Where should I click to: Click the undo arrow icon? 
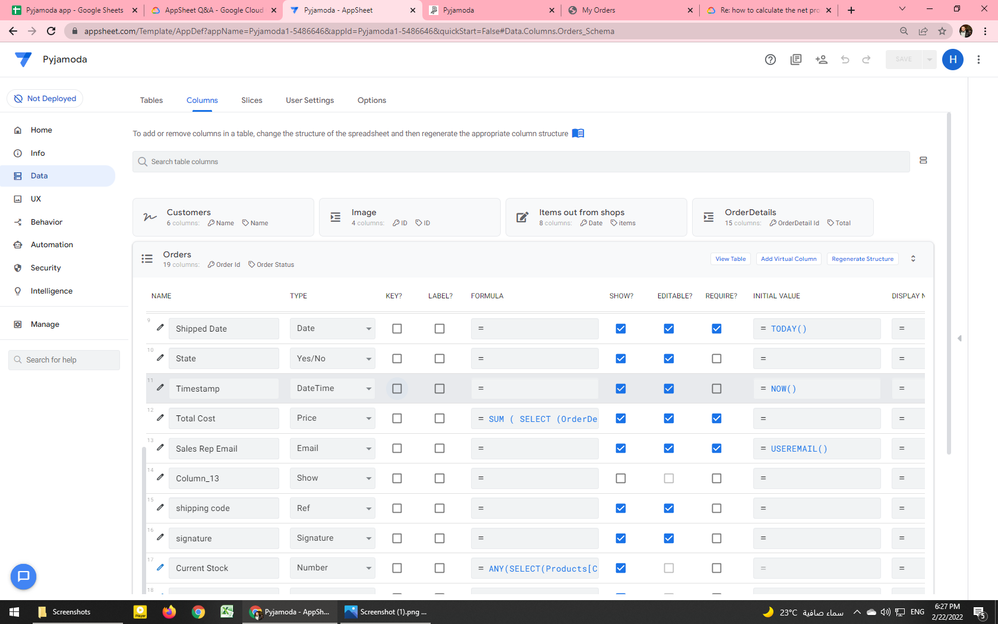click(845, 59)
